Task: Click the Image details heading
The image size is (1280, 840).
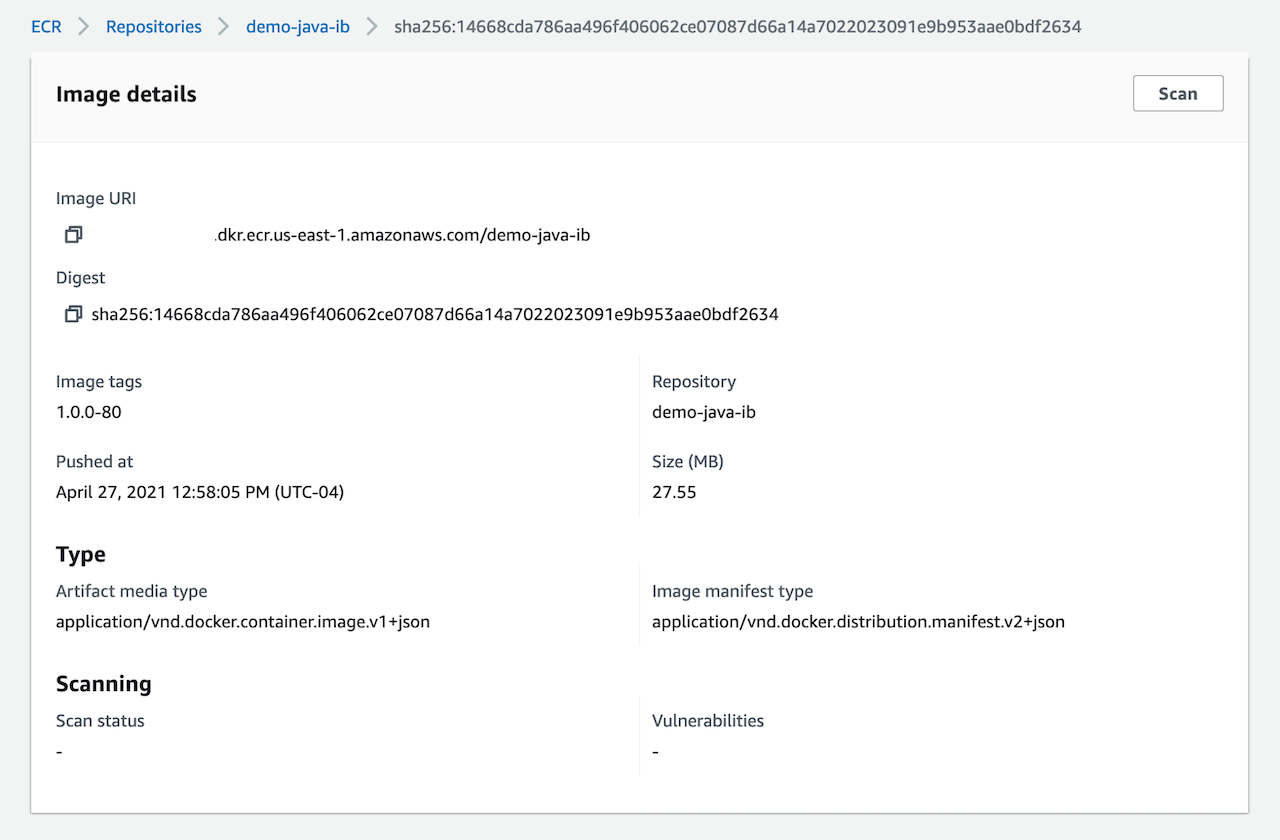Action: point(126,93)
